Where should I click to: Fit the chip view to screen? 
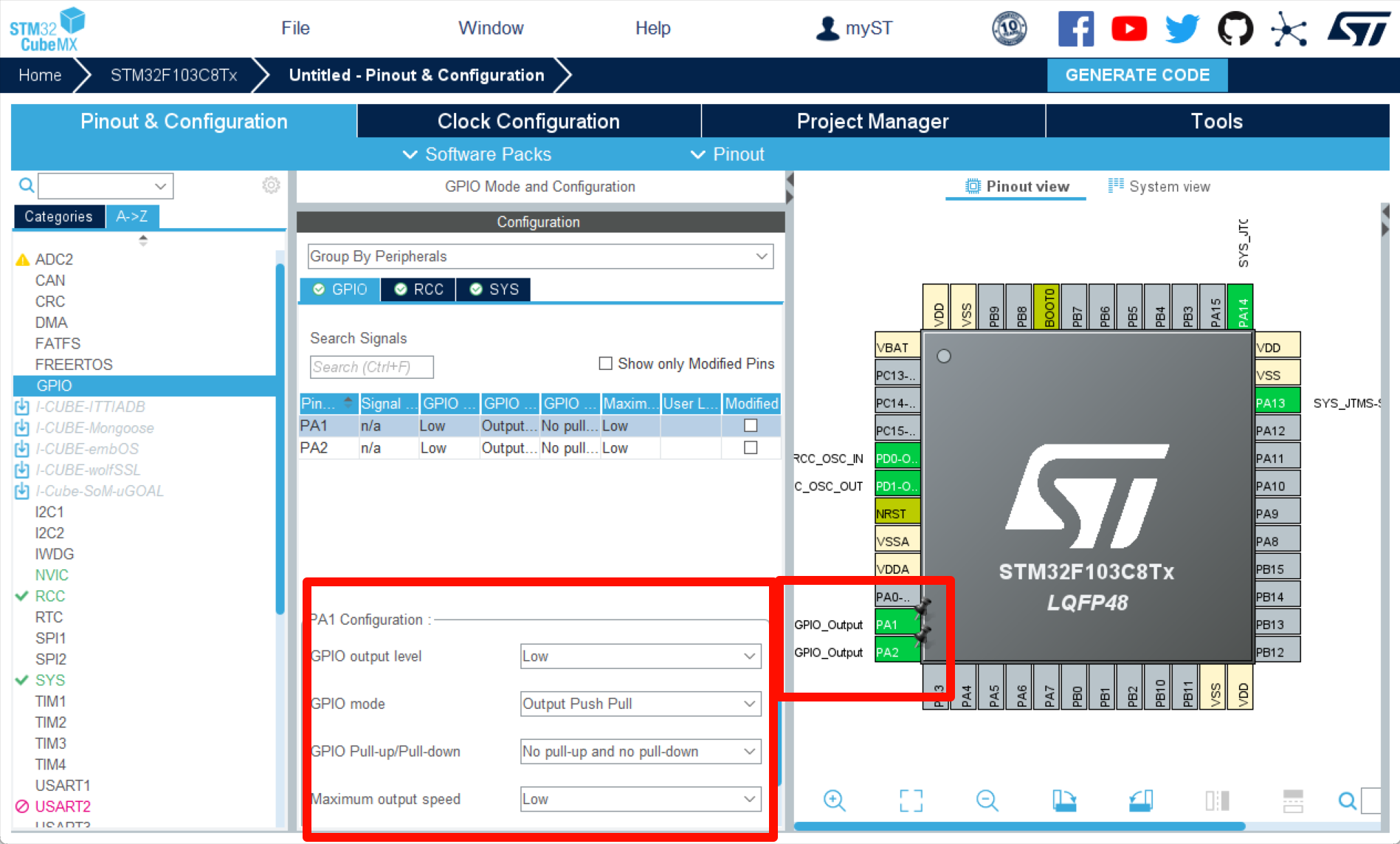click(x=911, y=800)
